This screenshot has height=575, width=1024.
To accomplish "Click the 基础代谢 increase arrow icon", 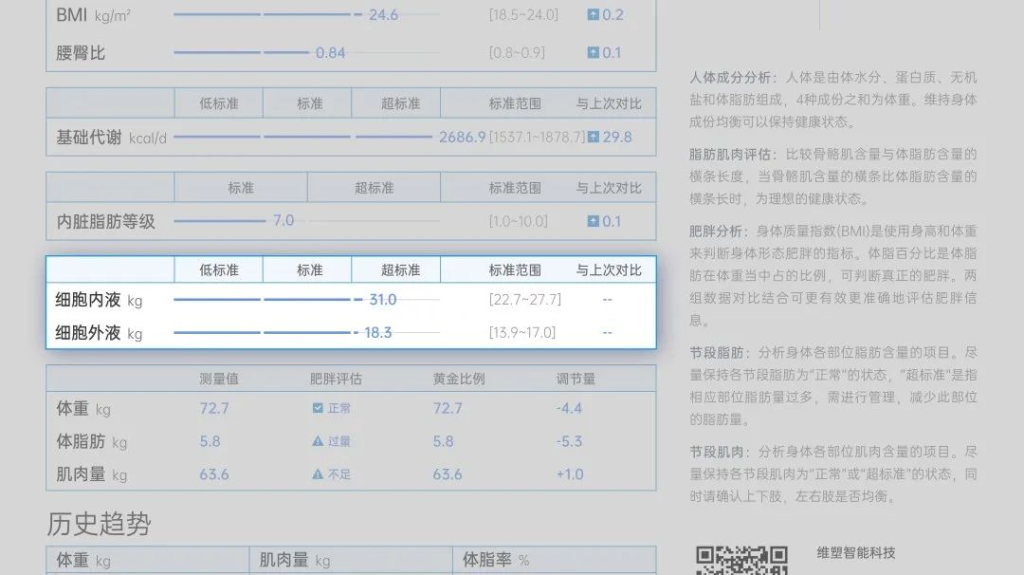I will point(593,137).
